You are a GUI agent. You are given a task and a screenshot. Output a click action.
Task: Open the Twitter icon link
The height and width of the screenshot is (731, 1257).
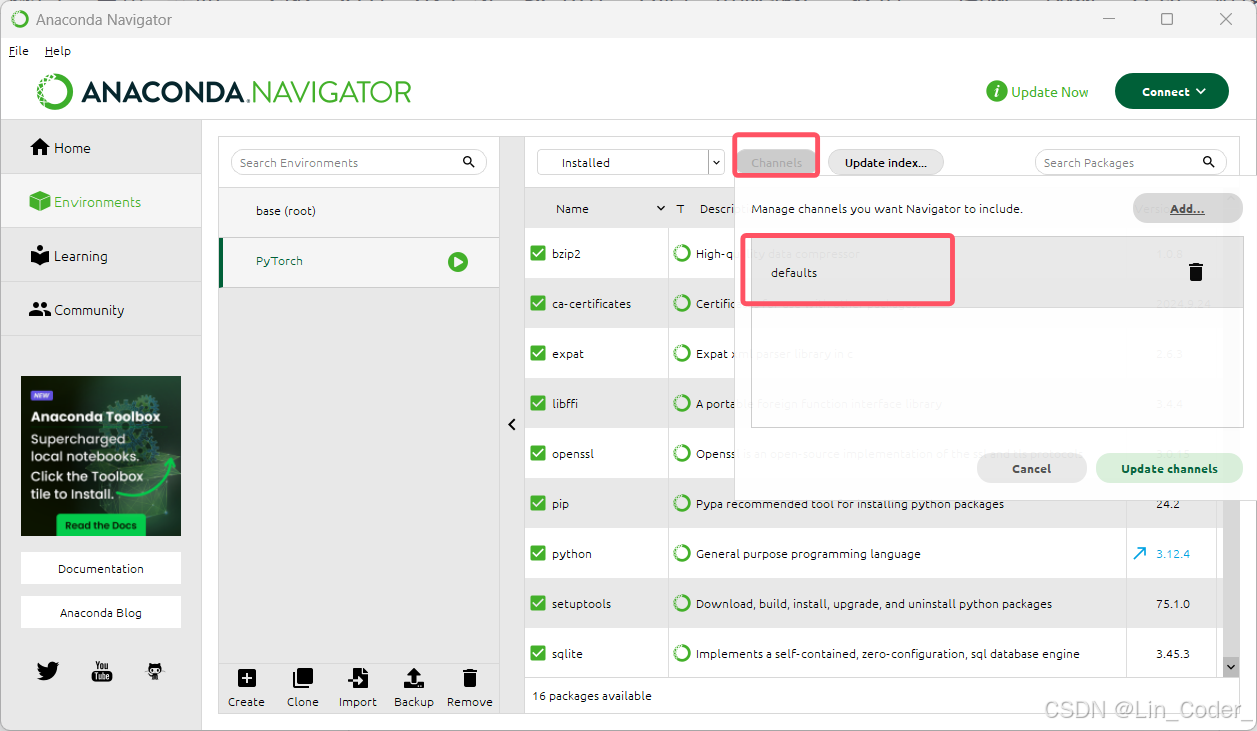pos(47,671)
